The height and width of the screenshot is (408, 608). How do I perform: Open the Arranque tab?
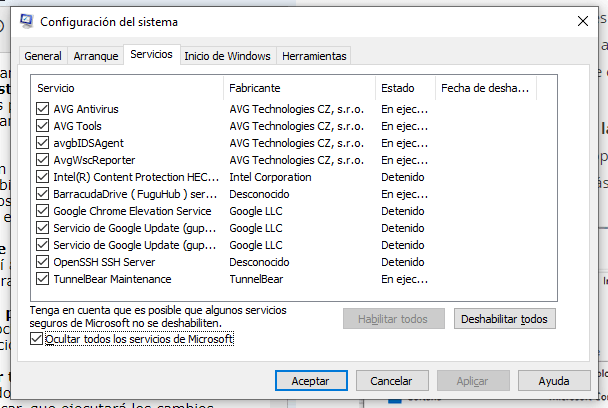(x=96, y=56)
